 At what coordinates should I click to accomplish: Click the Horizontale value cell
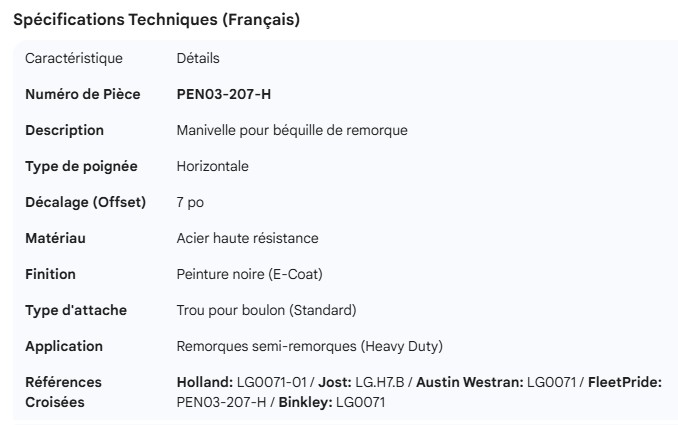(213, 167)
